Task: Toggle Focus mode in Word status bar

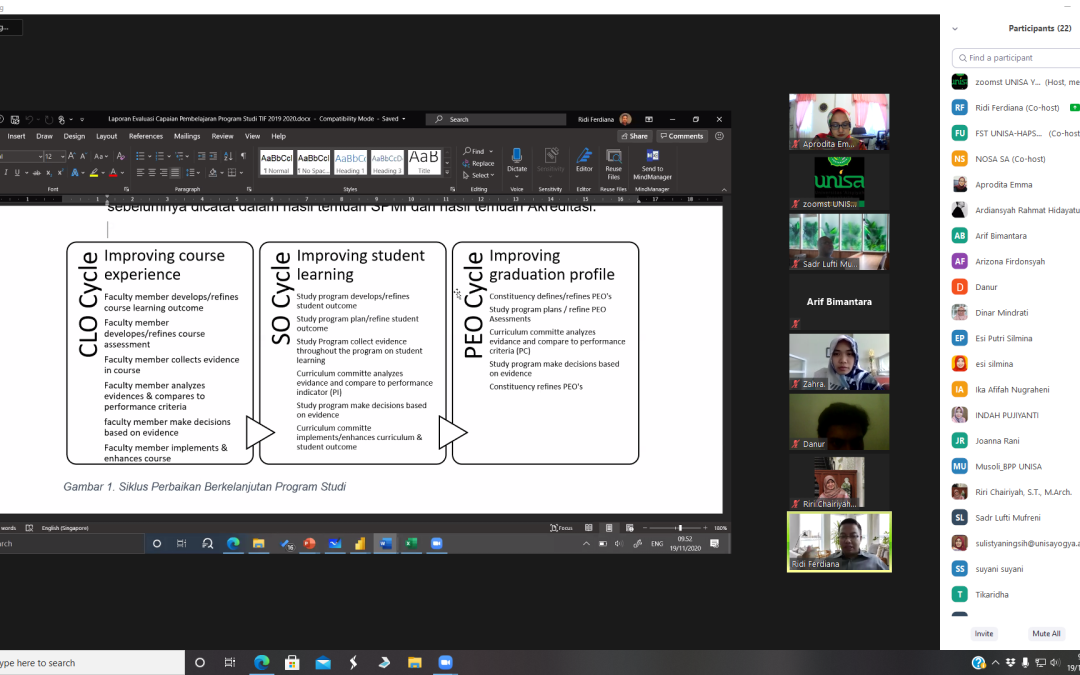Action: tap(560, 528)
